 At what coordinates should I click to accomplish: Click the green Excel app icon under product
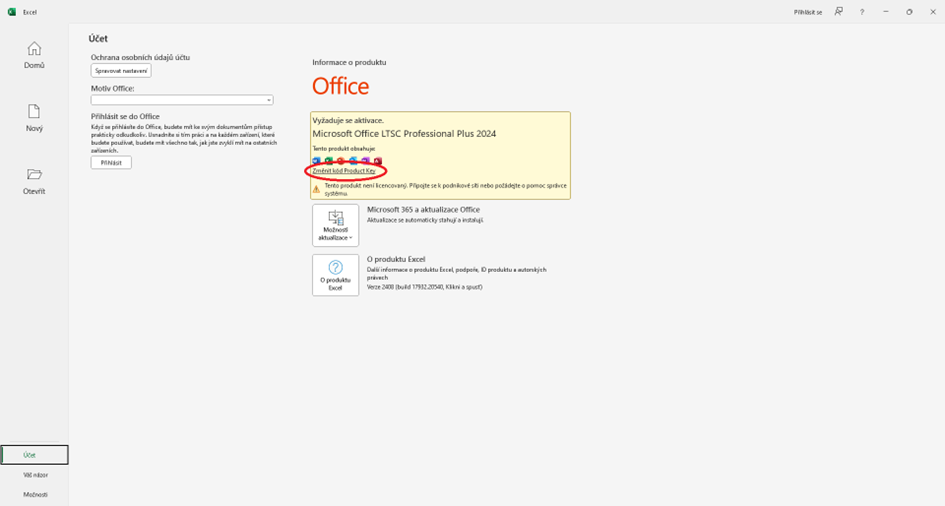coord(329,161)
